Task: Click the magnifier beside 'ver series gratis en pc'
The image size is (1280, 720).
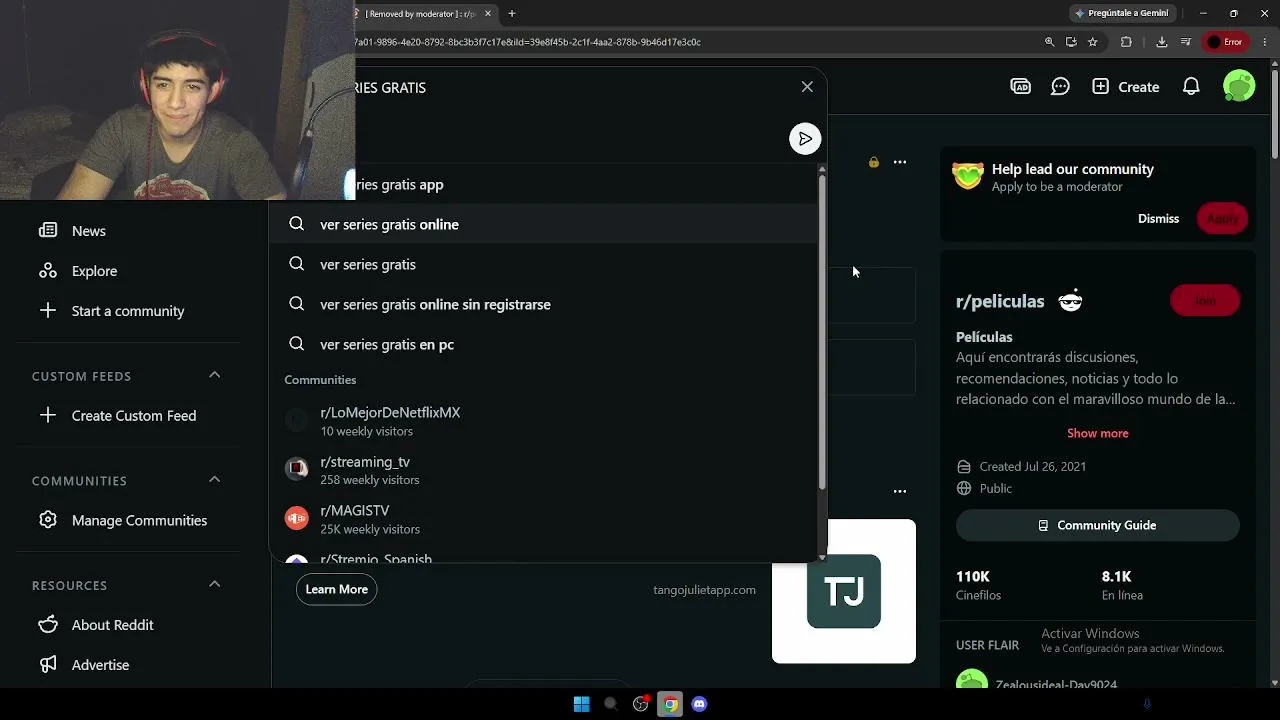Action: click(x=296, y=344)
